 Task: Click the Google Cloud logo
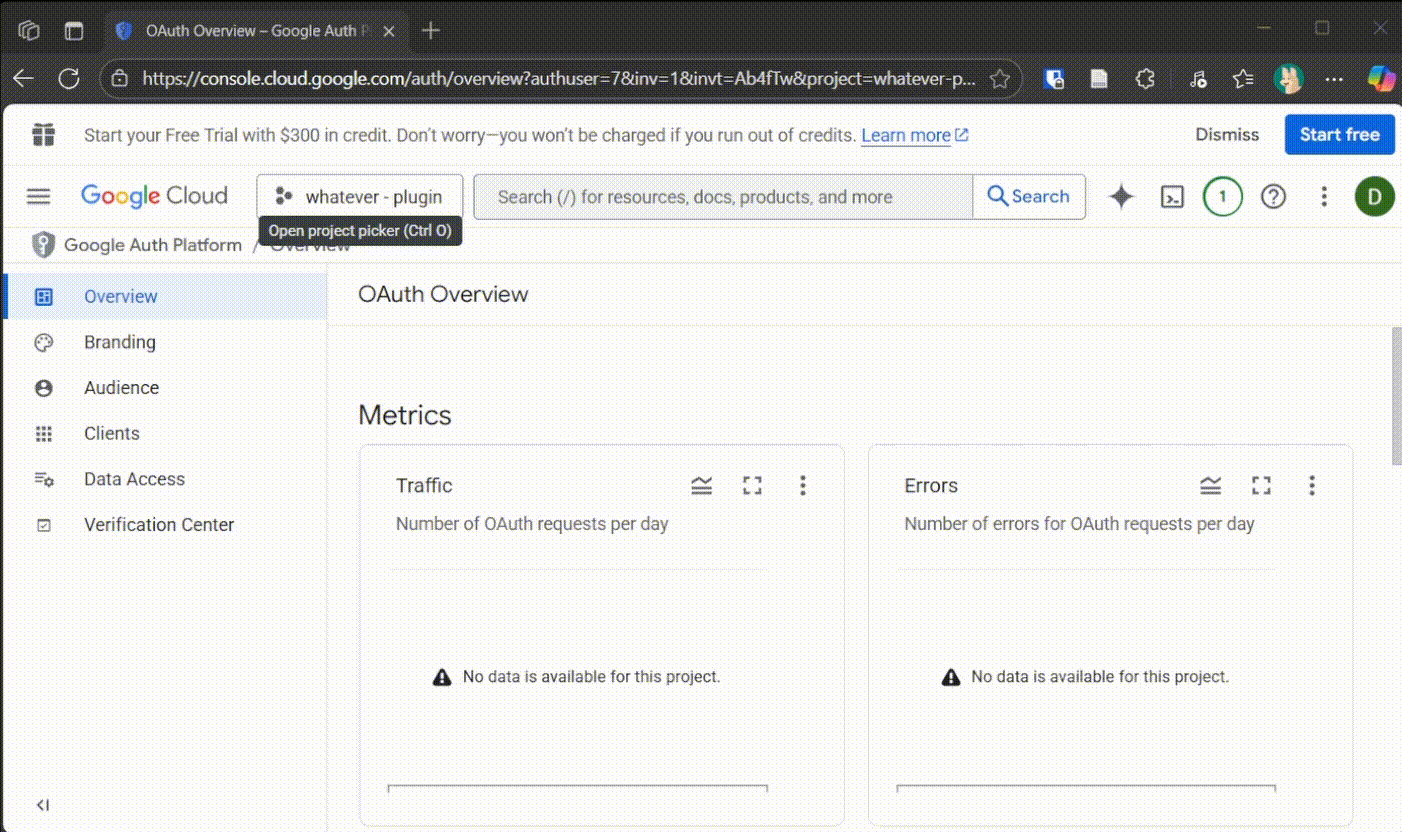(154, 196)
